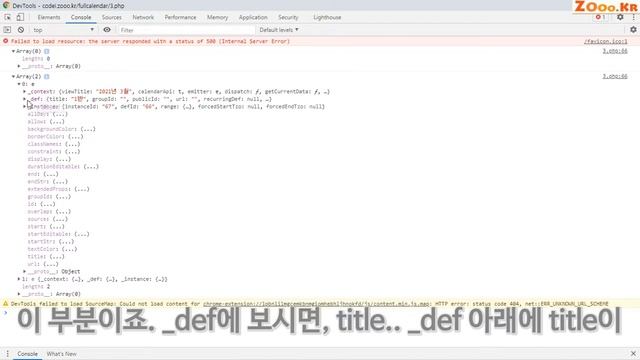Switch to the Performance tab
The image size is (640, 360).
click(x=180, y=17)
